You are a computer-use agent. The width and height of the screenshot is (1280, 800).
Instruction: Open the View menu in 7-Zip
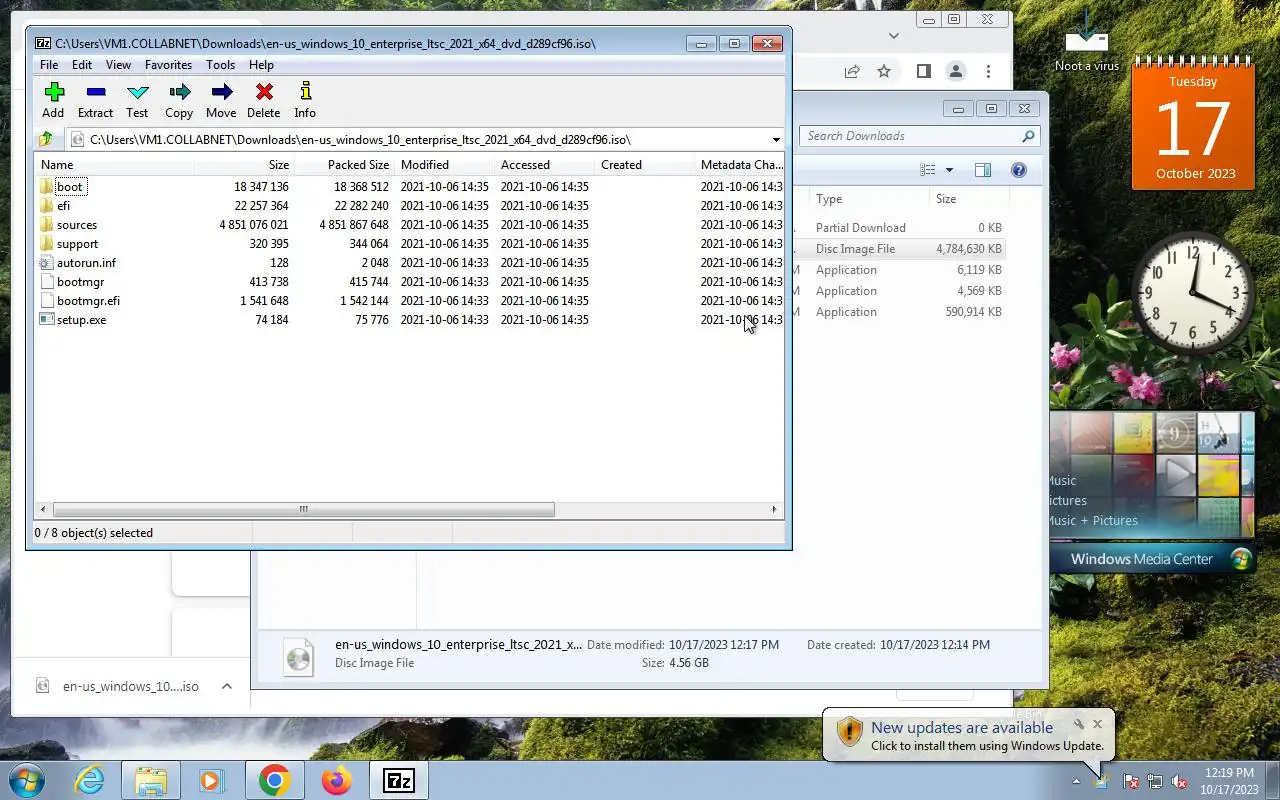pyautogui.click(x=118, y=65)
